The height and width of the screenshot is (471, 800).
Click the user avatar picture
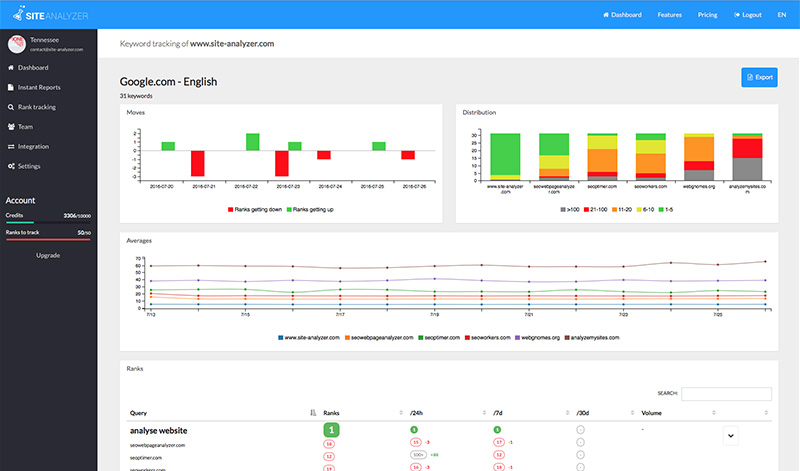click(x=16, y=44)
